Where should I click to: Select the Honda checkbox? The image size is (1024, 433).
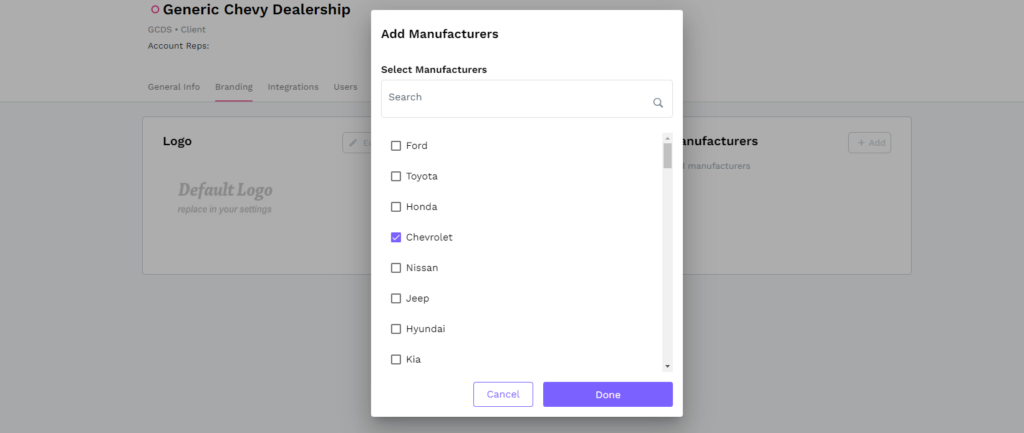pyautogui.click(x=396, y=207)
